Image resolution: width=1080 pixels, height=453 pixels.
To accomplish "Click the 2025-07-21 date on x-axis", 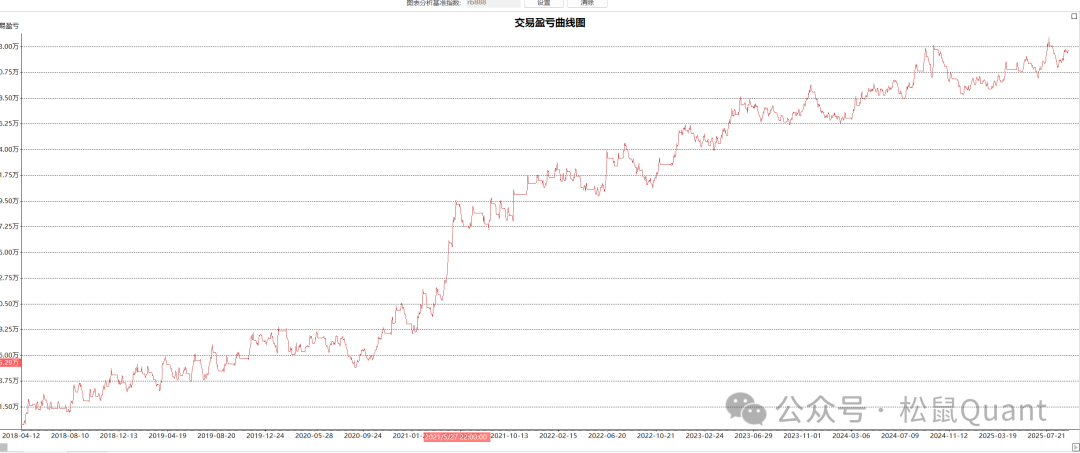I will click(1048, 436).
